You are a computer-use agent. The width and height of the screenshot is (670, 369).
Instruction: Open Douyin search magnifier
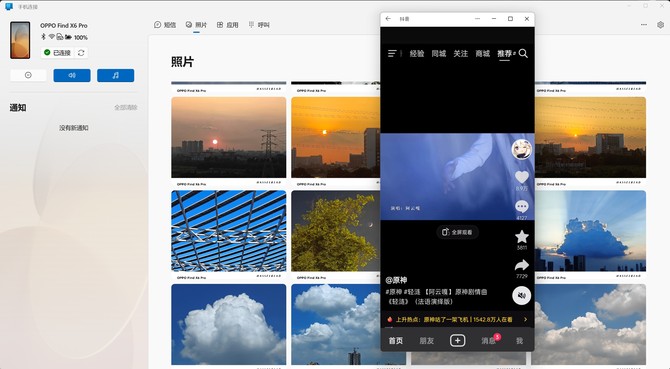(523, 53)
